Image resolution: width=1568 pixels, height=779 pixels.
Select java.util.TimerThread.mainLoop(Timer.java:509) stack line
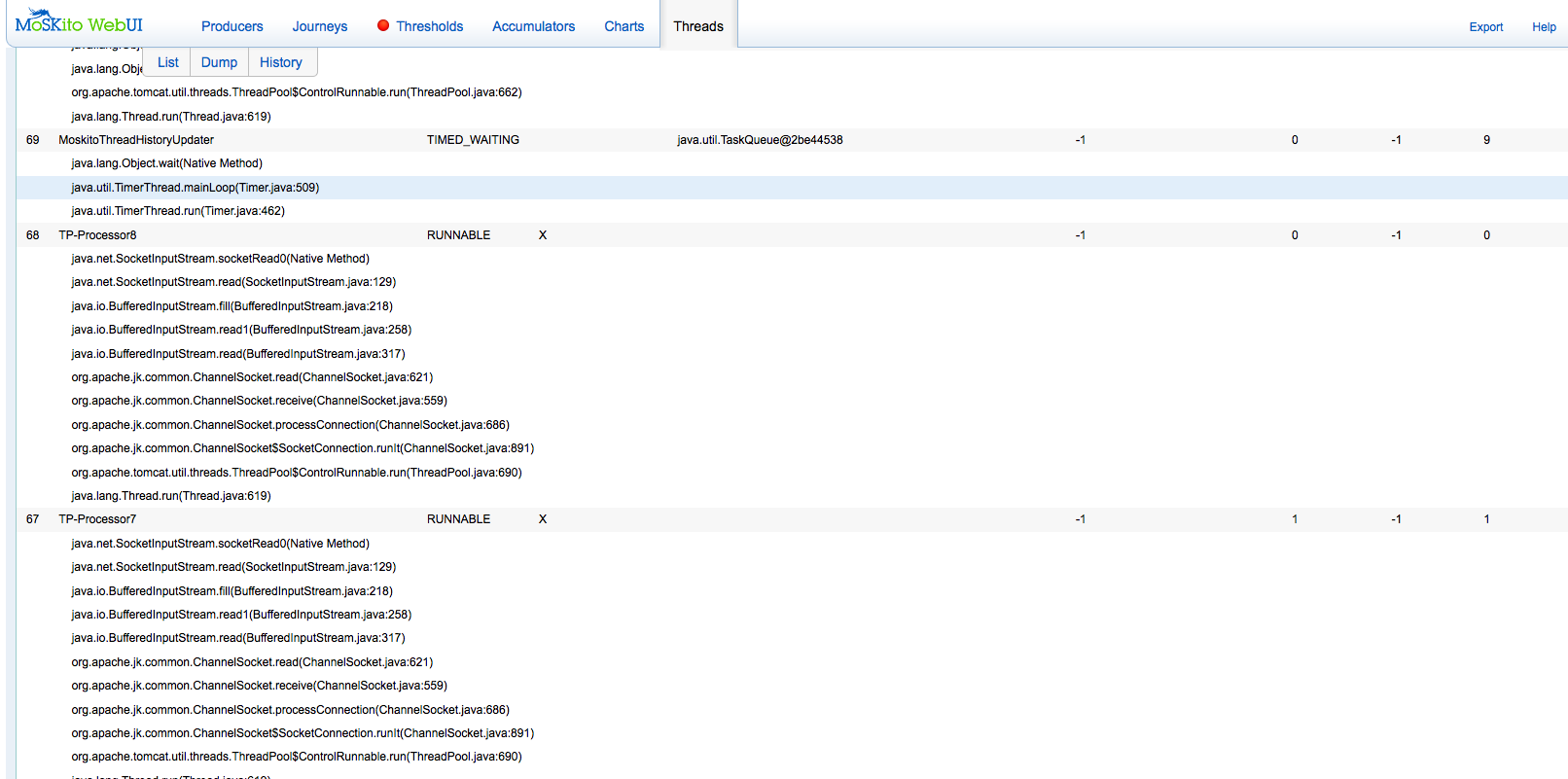[195, 188]
